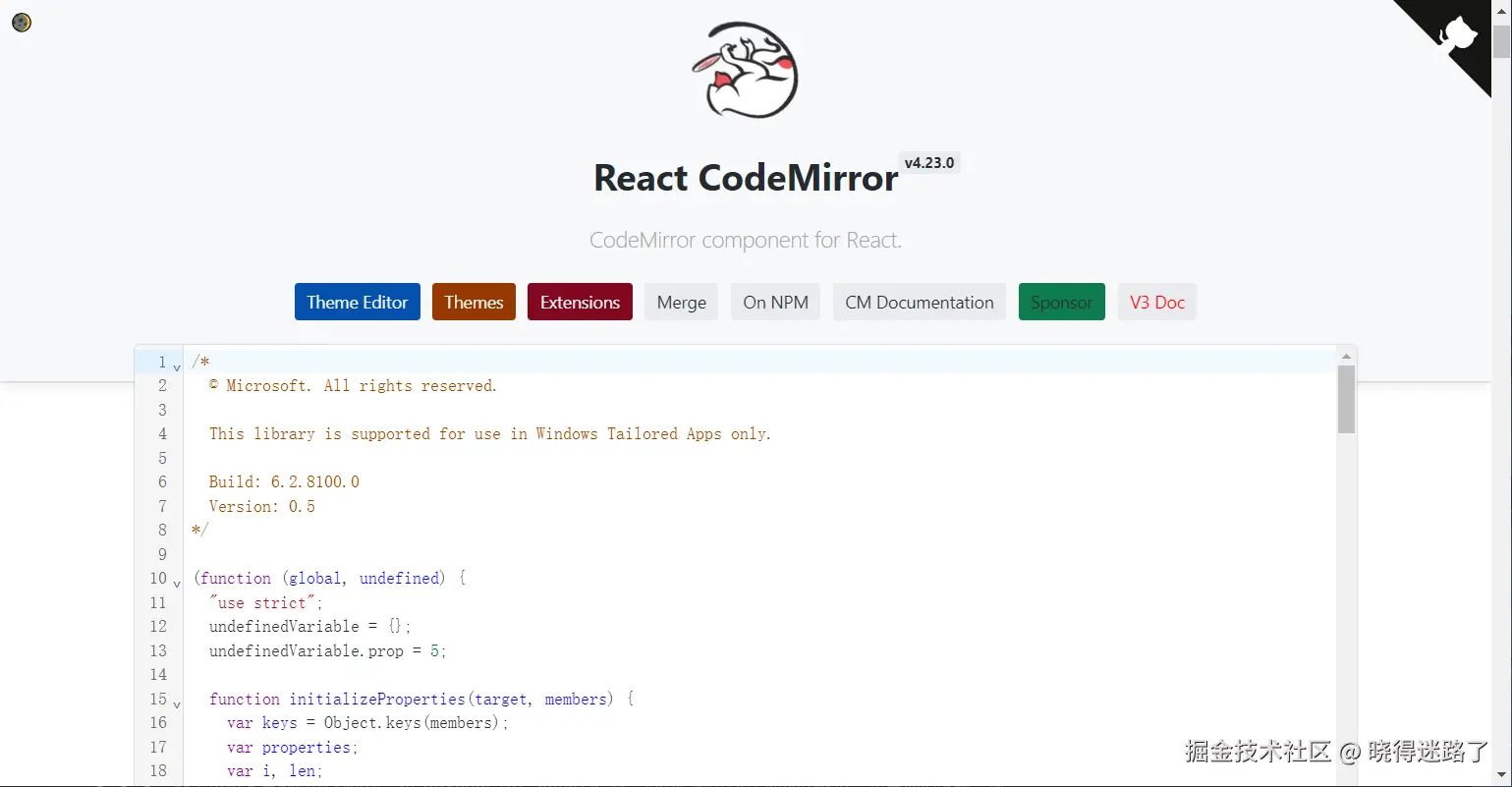This screenshot has height=787, width=1512.
Task: Click the "var properties;" line
Action: [x=293, y=747]
